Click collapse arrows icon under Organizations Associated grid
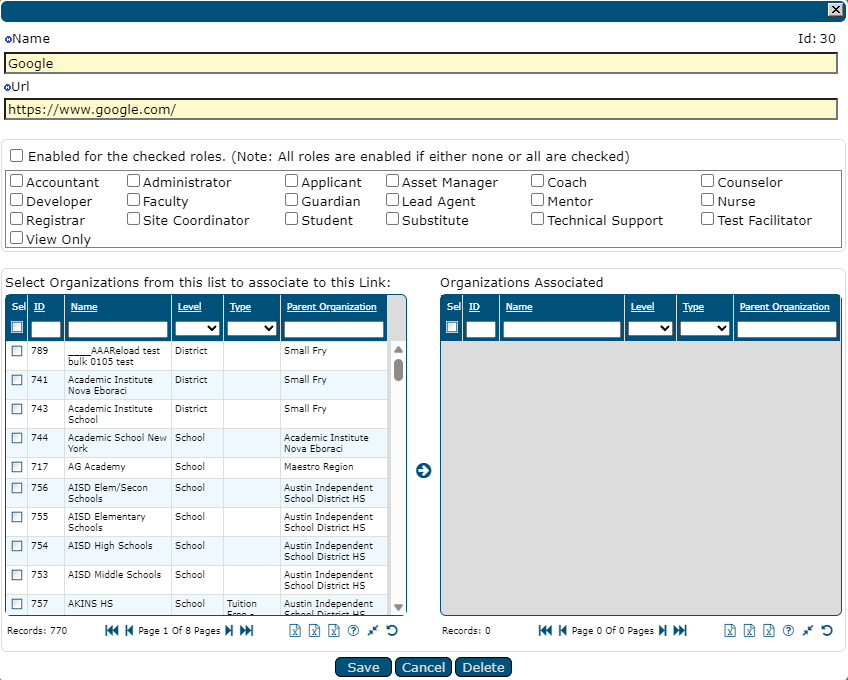Viewport: 848px width, 680px height. coord(807,631)
